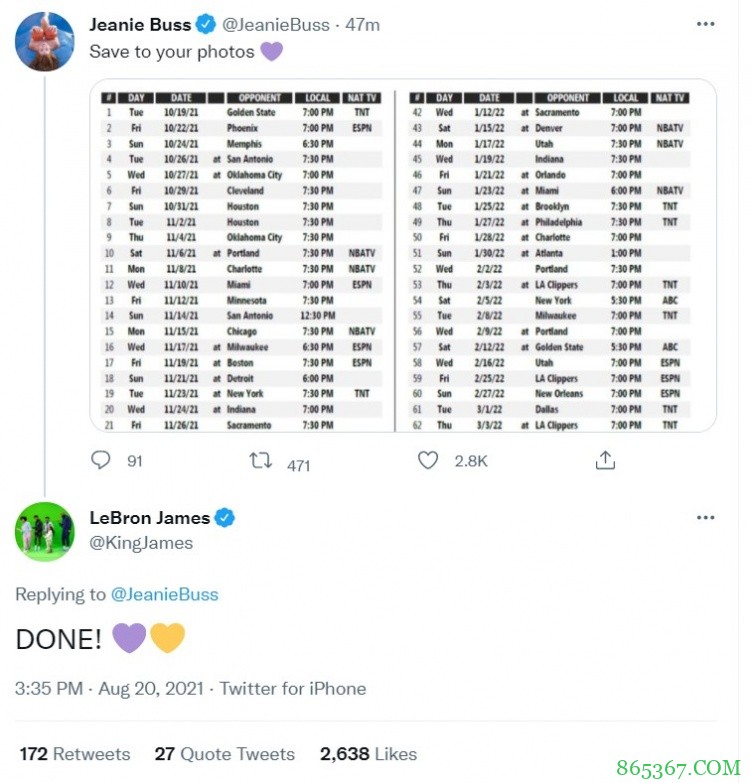
Task: Click the Twitter for iPhone source link
Action: click(x=293, y=688)
